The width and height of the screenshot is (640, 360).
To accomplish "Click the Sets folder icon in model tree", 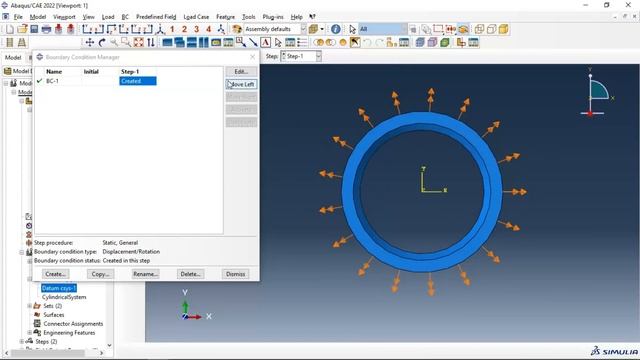I will click(x=37, y=306).
